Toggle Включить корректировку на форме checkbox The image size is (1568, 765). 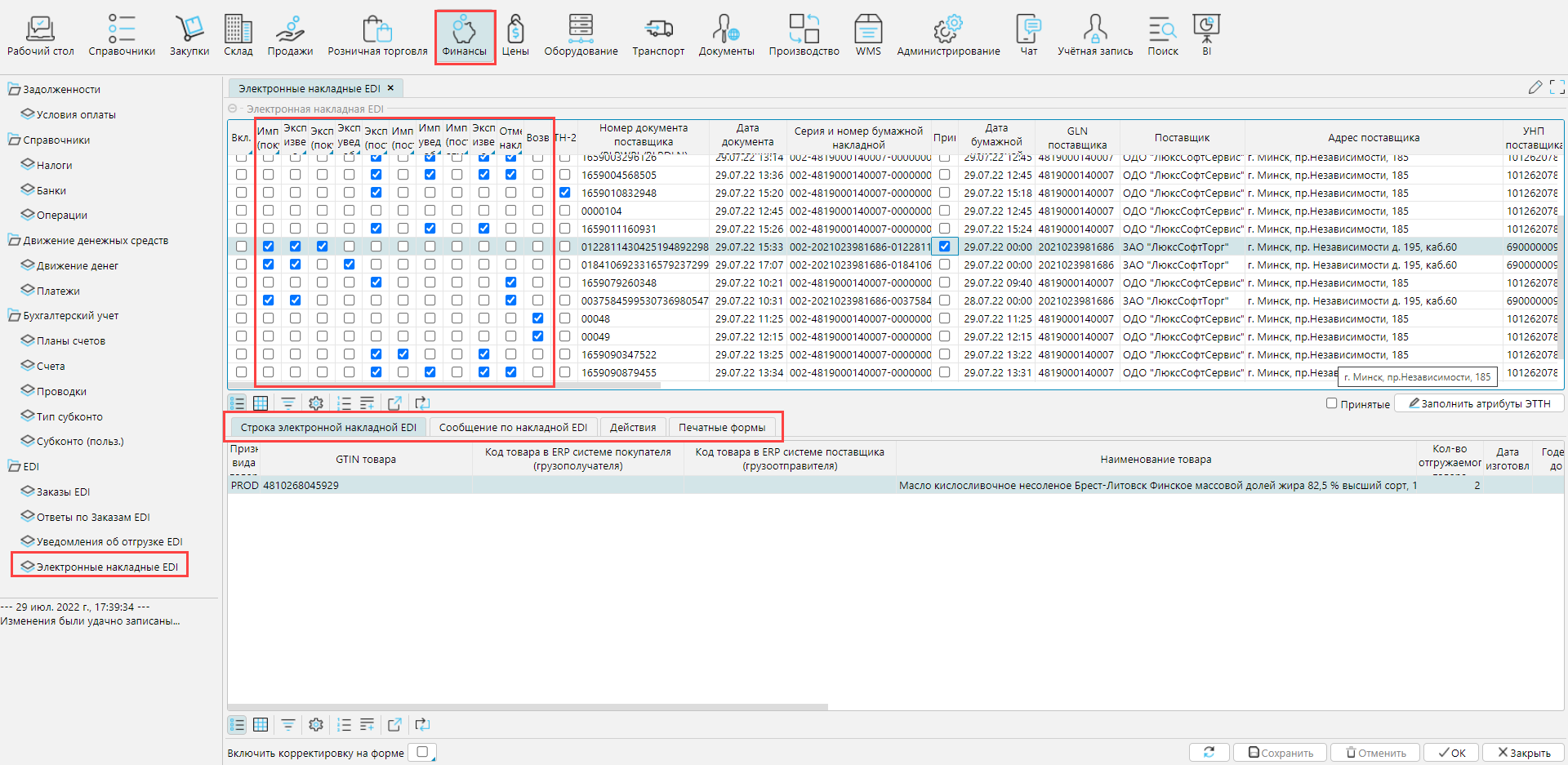tap(422, 752)
